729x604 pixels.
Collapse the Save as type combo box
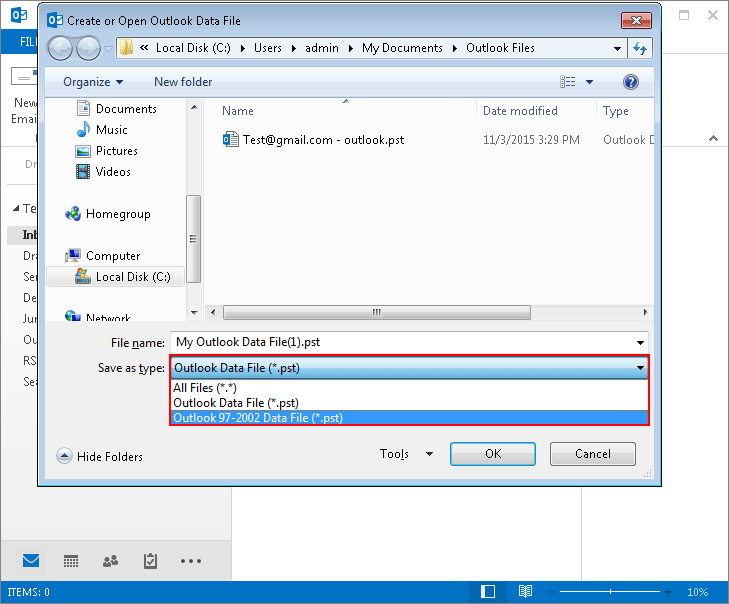click(x=640, y=368)
